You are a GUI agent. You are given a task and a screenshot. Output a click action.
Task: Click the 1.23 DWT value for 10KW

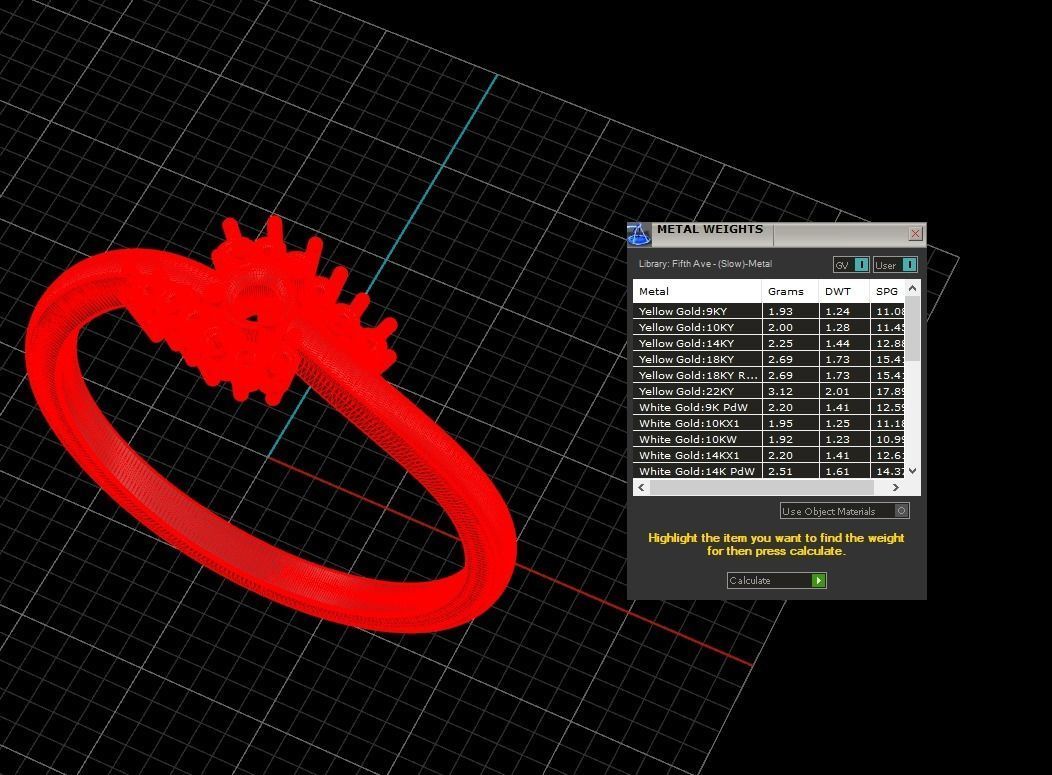tap(837, 440)
